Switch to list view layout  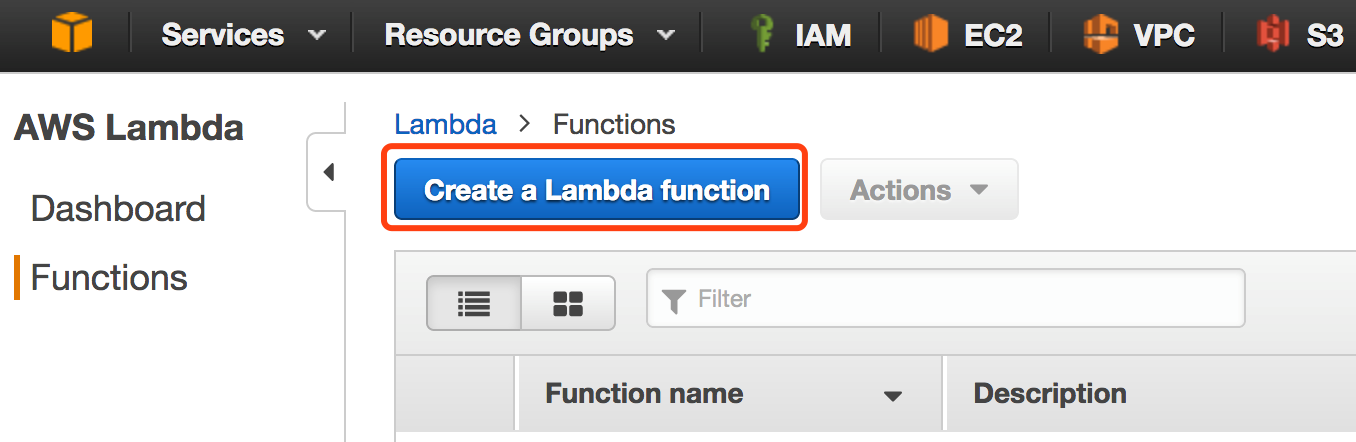click(x=474, y=303)
